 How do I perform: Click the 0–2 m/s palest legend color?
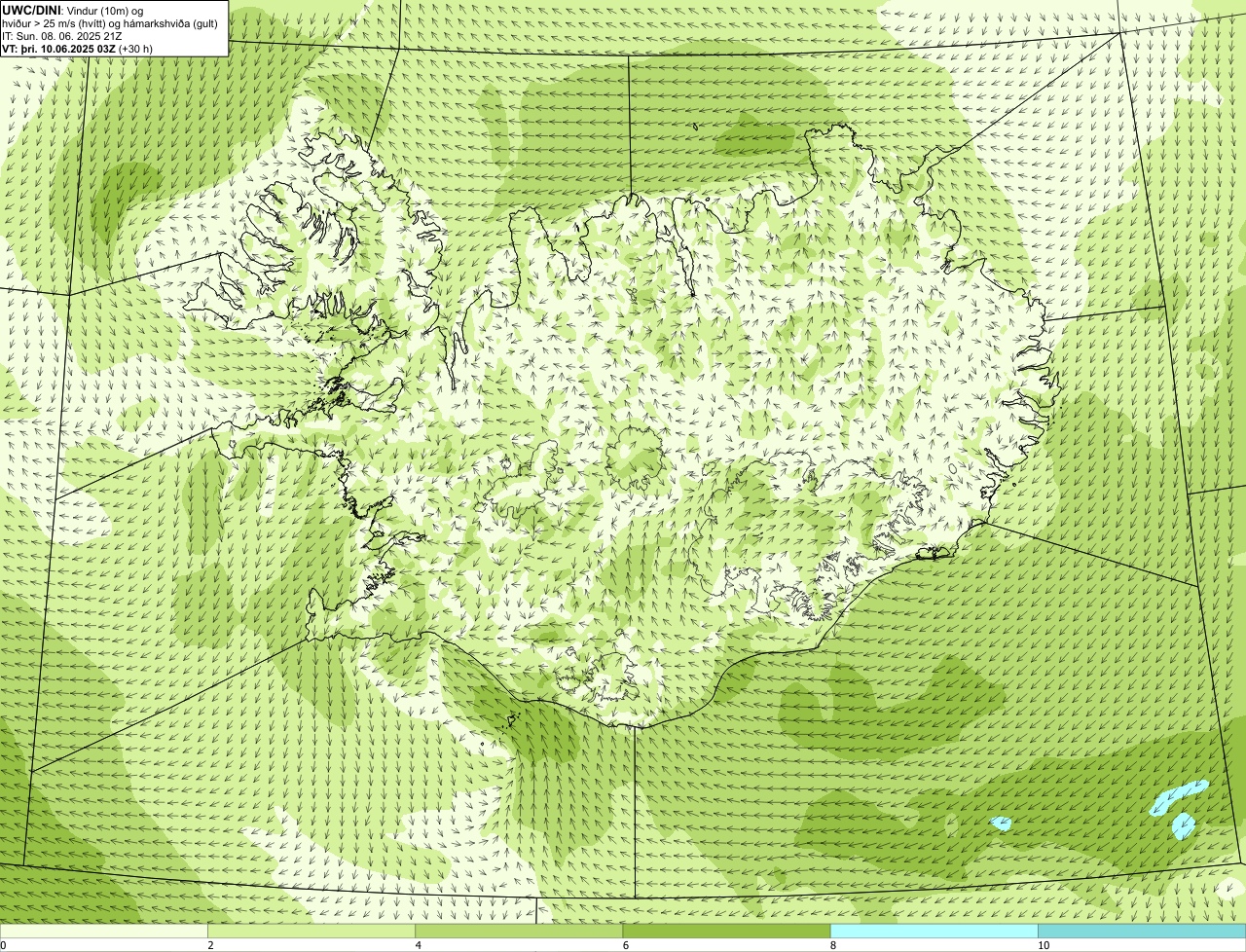click(103, 932)
